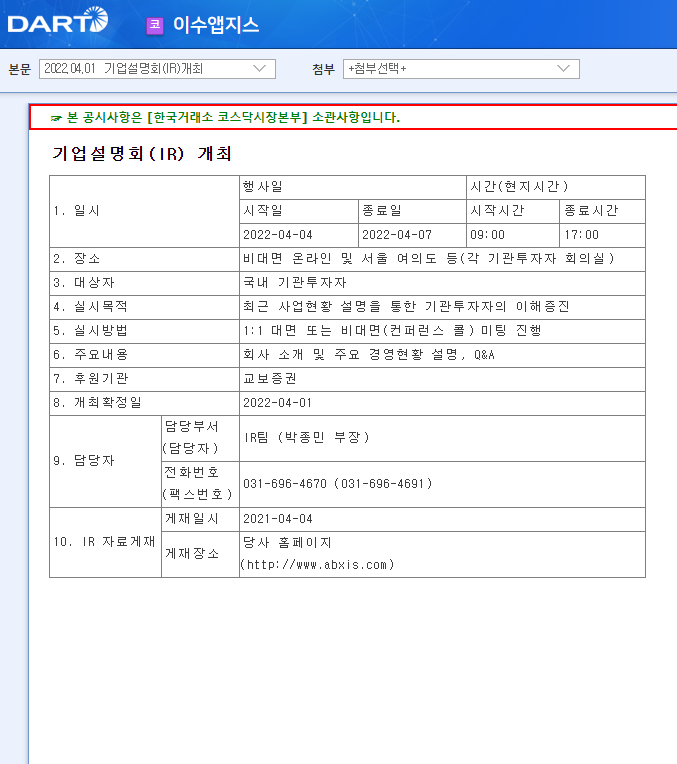677x764 pixels.
Task: Click the content text 회사 소개 및 주요 경영현황
Action: (333, 355)
